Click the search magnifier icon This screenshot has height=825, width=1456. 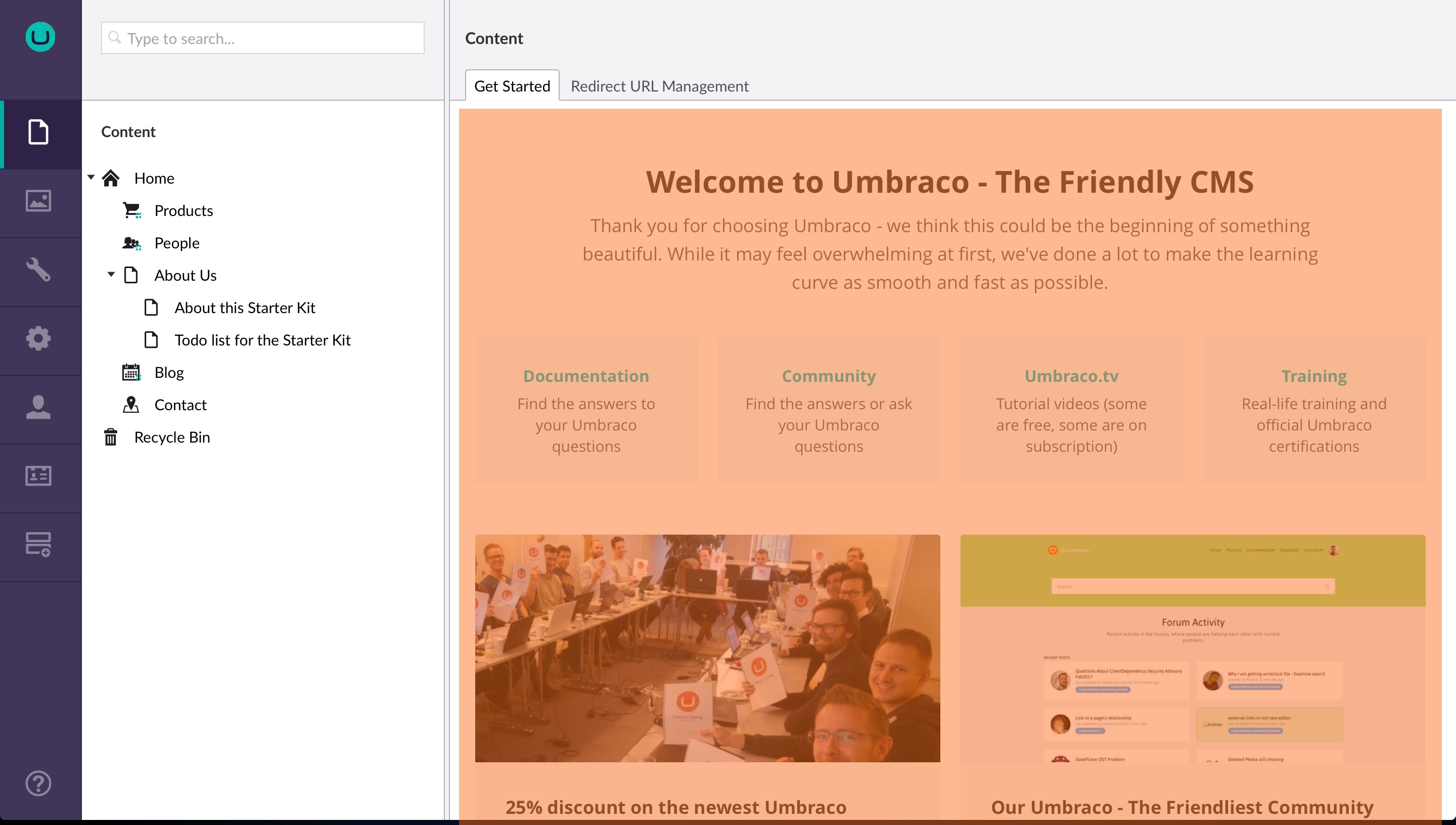click(115, 37)
